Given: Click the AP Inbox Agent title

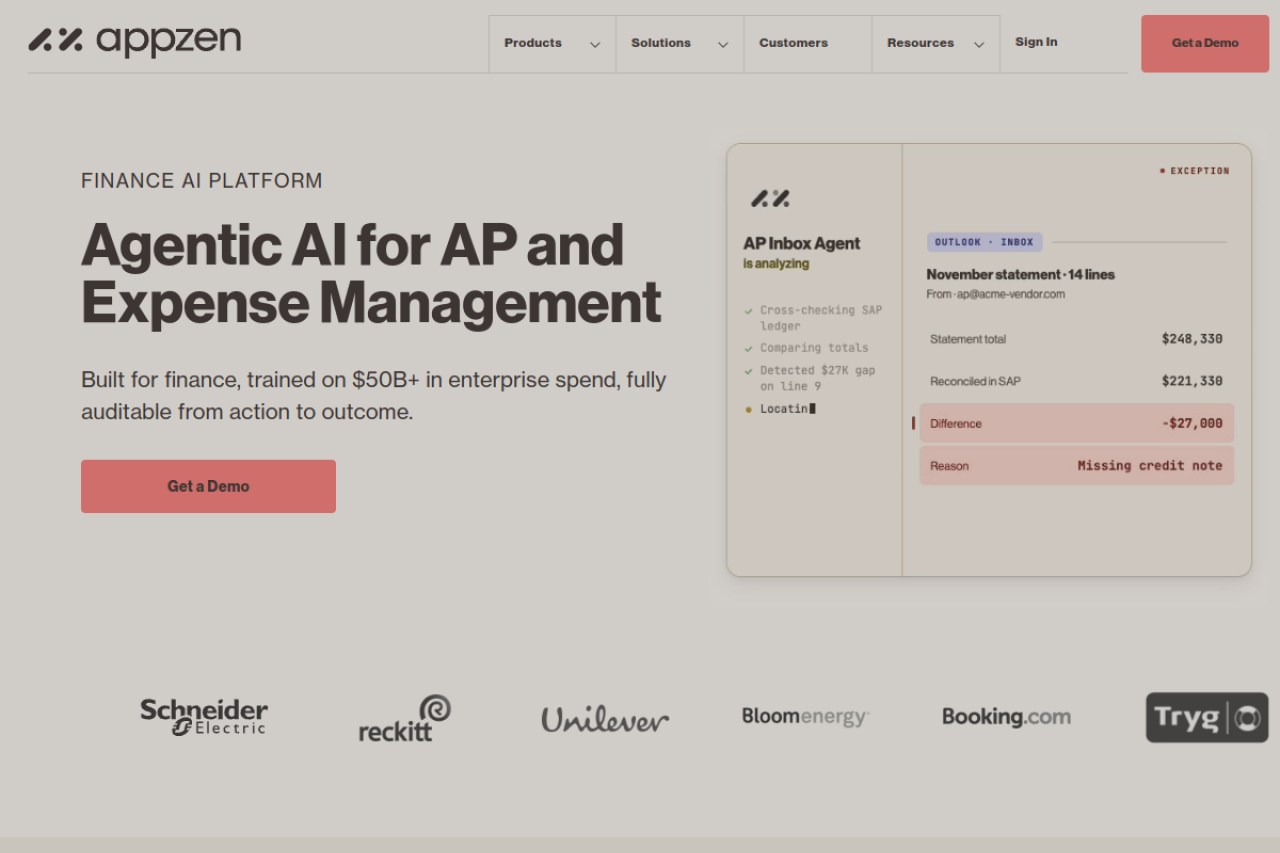Looking at the screenshot, I should tap(802, 243).
